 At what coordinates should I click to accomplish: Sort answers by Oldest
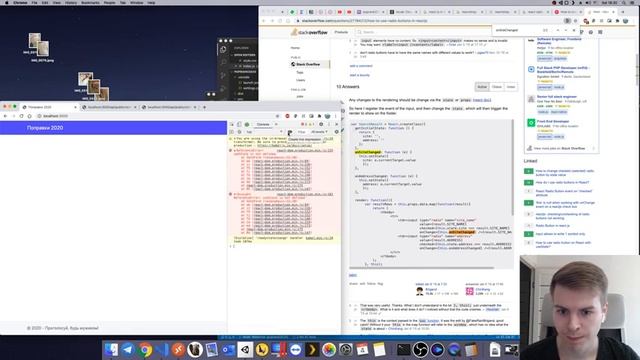pyautogui.click(x=496, y=87)
